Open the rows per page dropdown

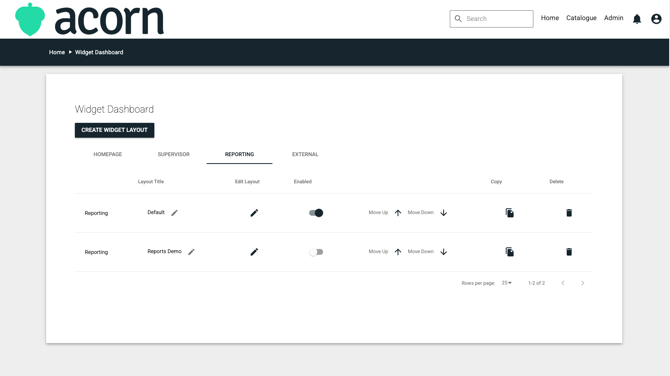pos(507,283)
